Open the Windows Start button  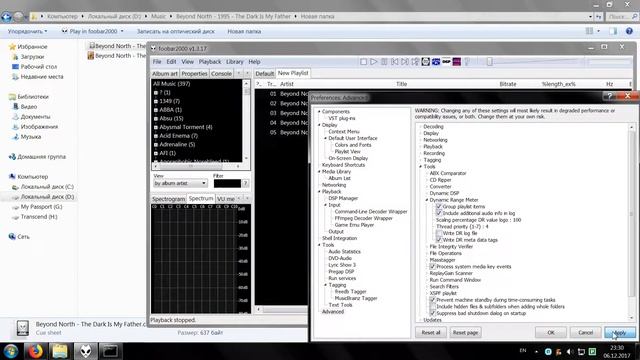pos(11,351)
